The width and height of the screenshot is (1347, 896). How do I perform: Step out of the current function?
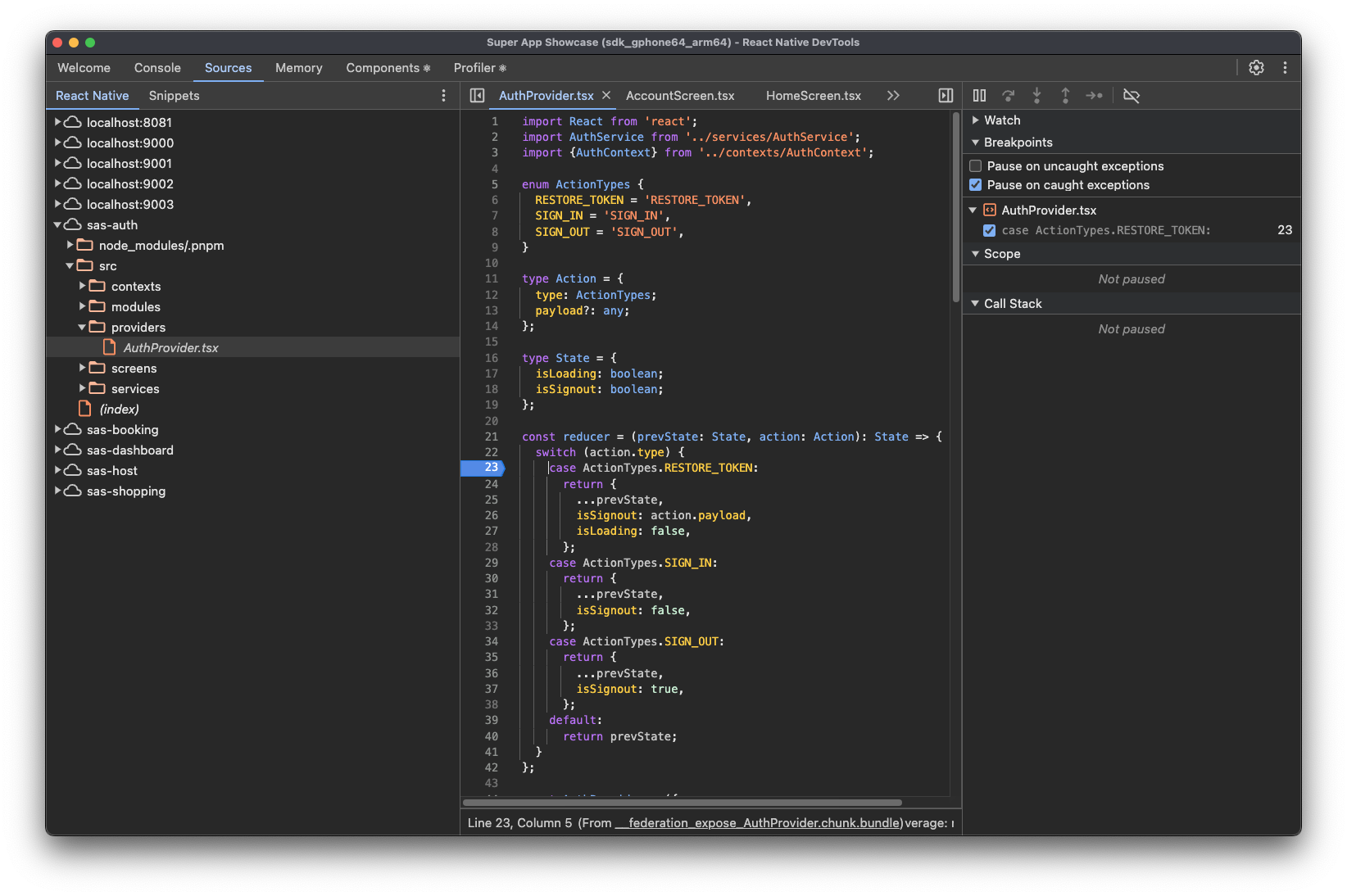1065,96
